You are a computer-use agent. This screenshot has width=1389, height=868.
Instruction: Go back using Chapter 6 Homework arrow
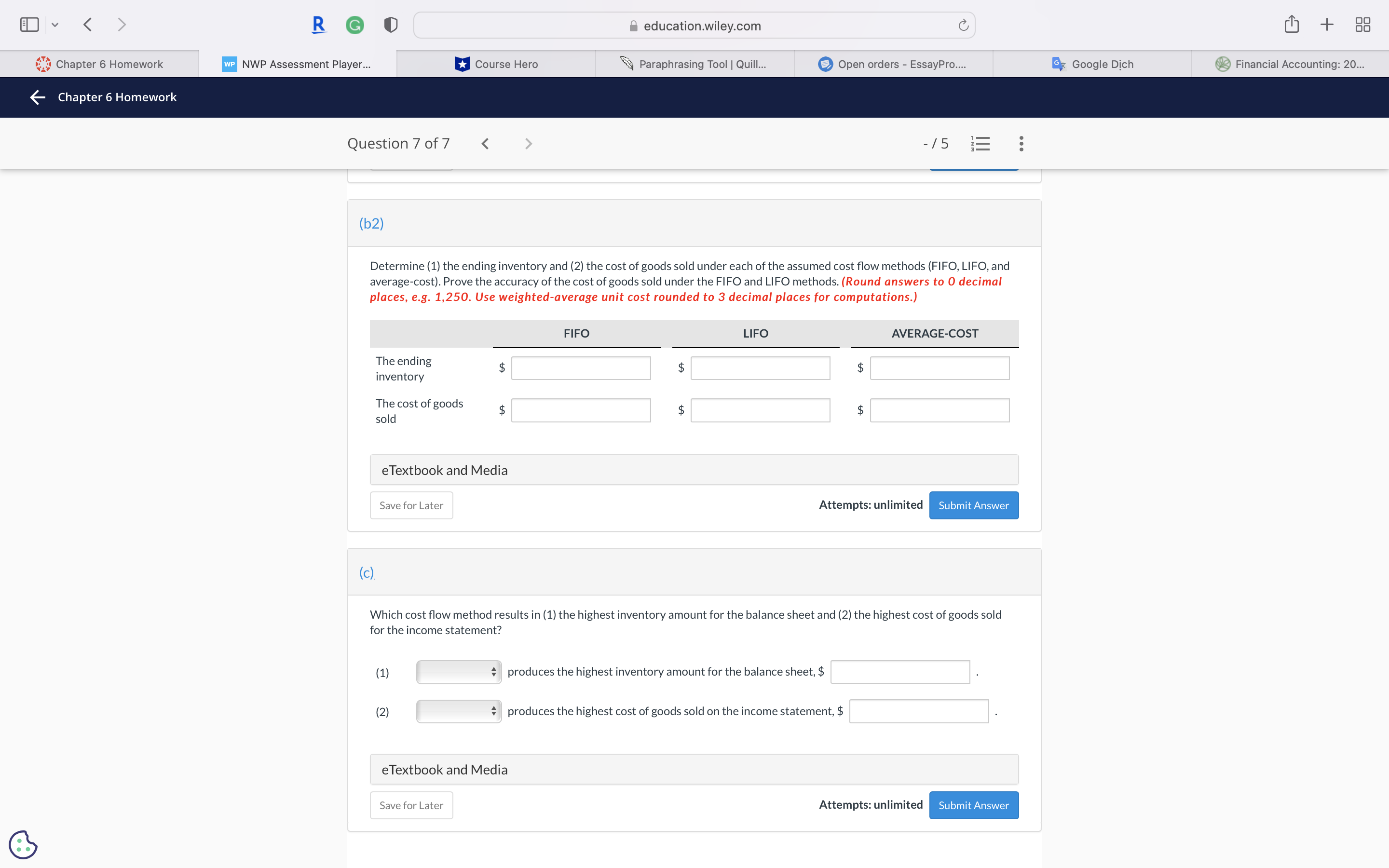click(38, 97)
